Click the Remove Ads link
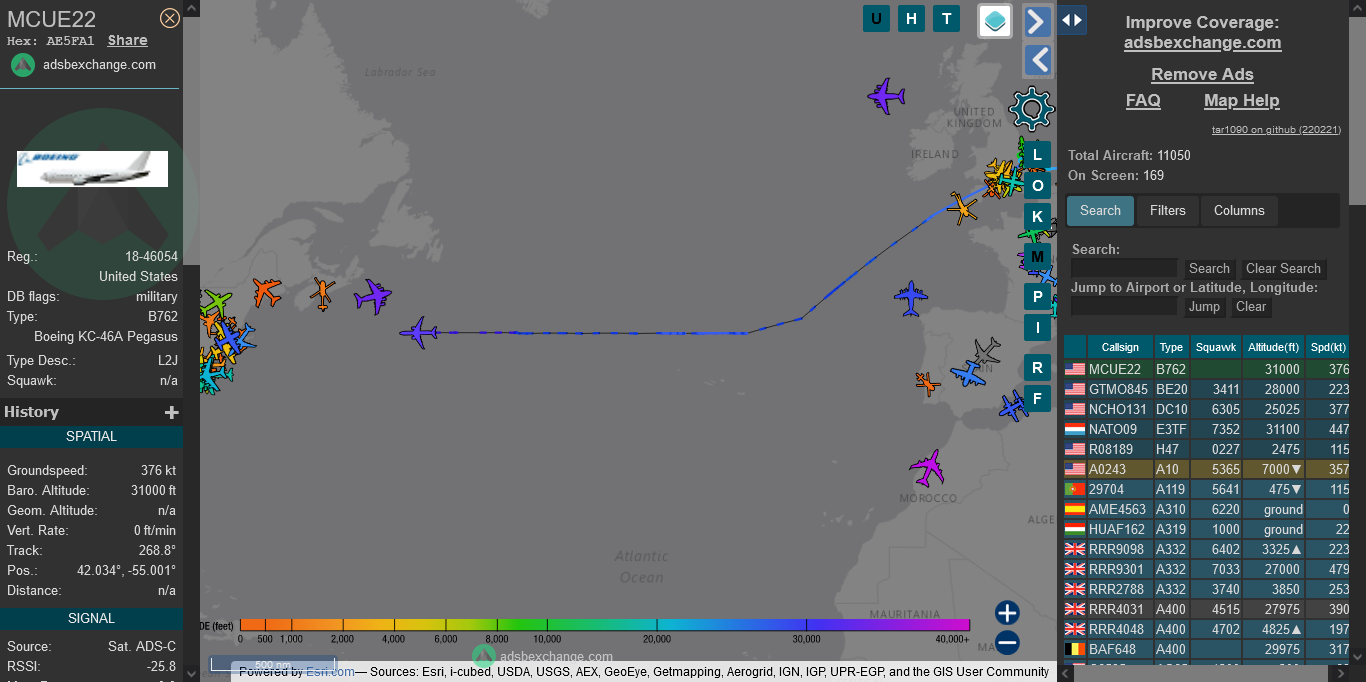 1202,74
